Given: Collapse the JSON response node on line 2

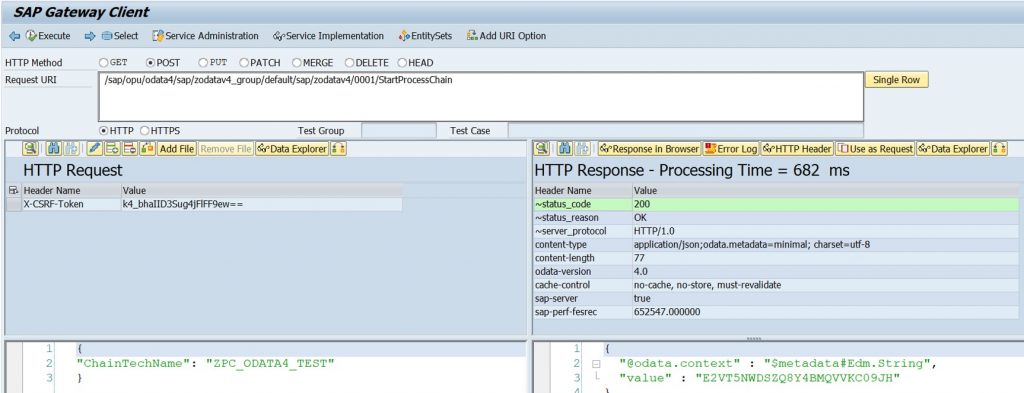Looking at the screenshot, I should (595, 364).
